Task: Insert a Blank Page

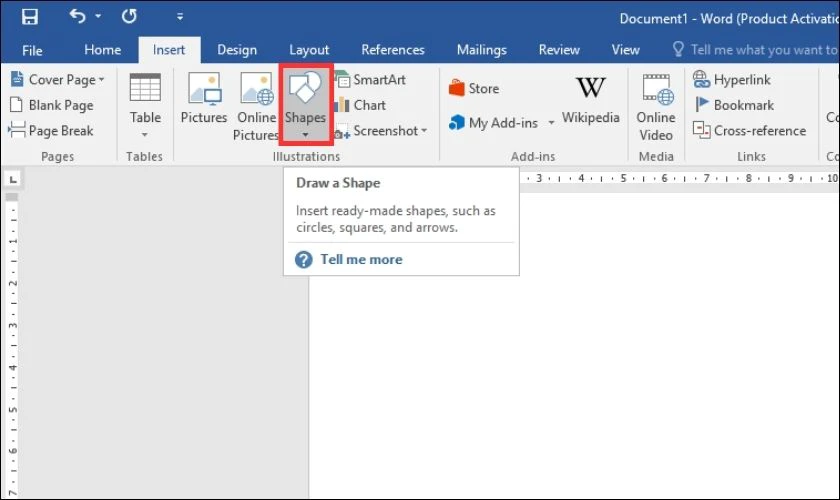Action: point(52,105)
